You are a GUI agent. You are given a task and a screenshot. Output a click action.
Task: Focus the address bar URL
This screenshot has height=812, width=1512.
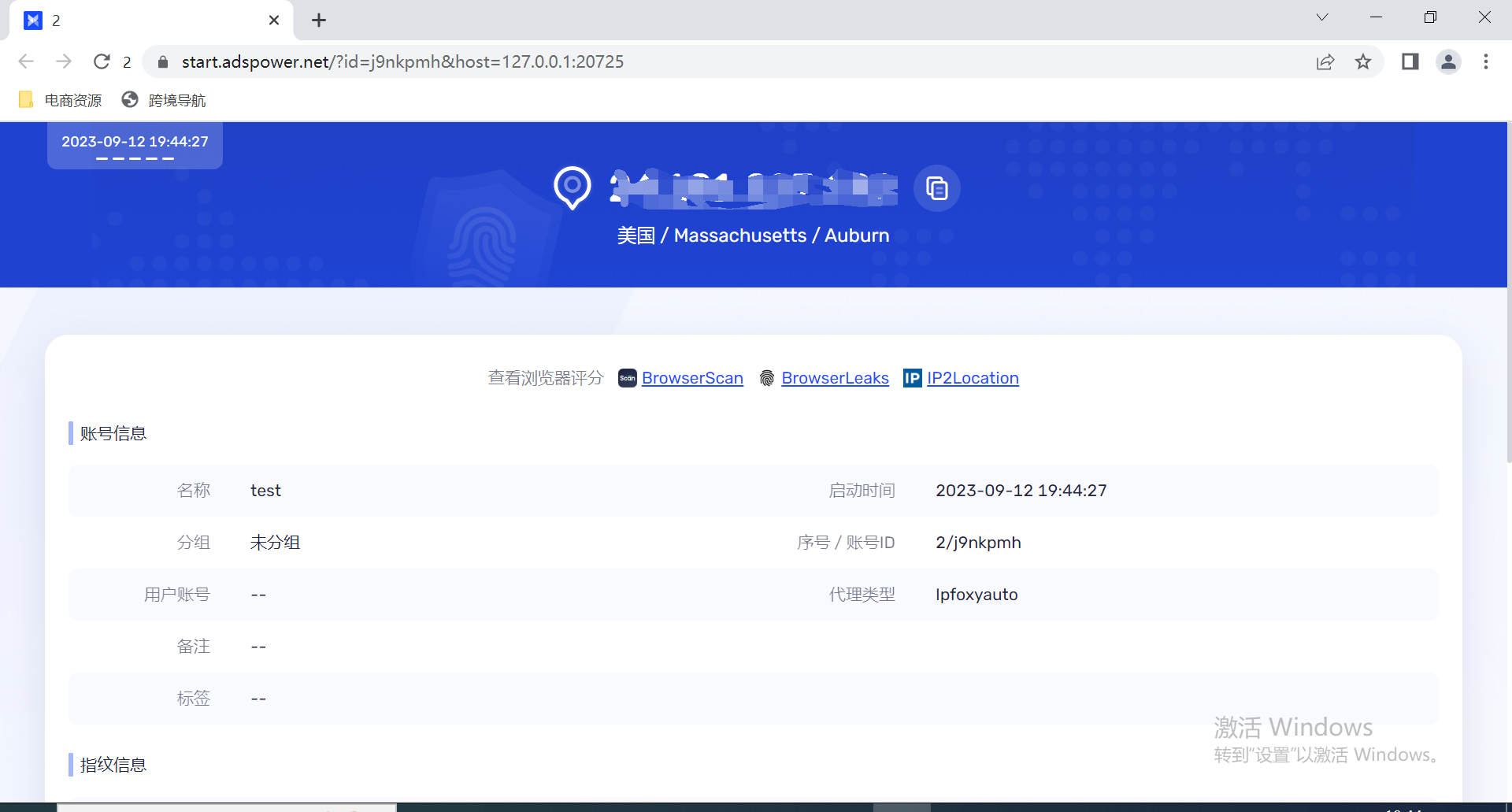402,61
